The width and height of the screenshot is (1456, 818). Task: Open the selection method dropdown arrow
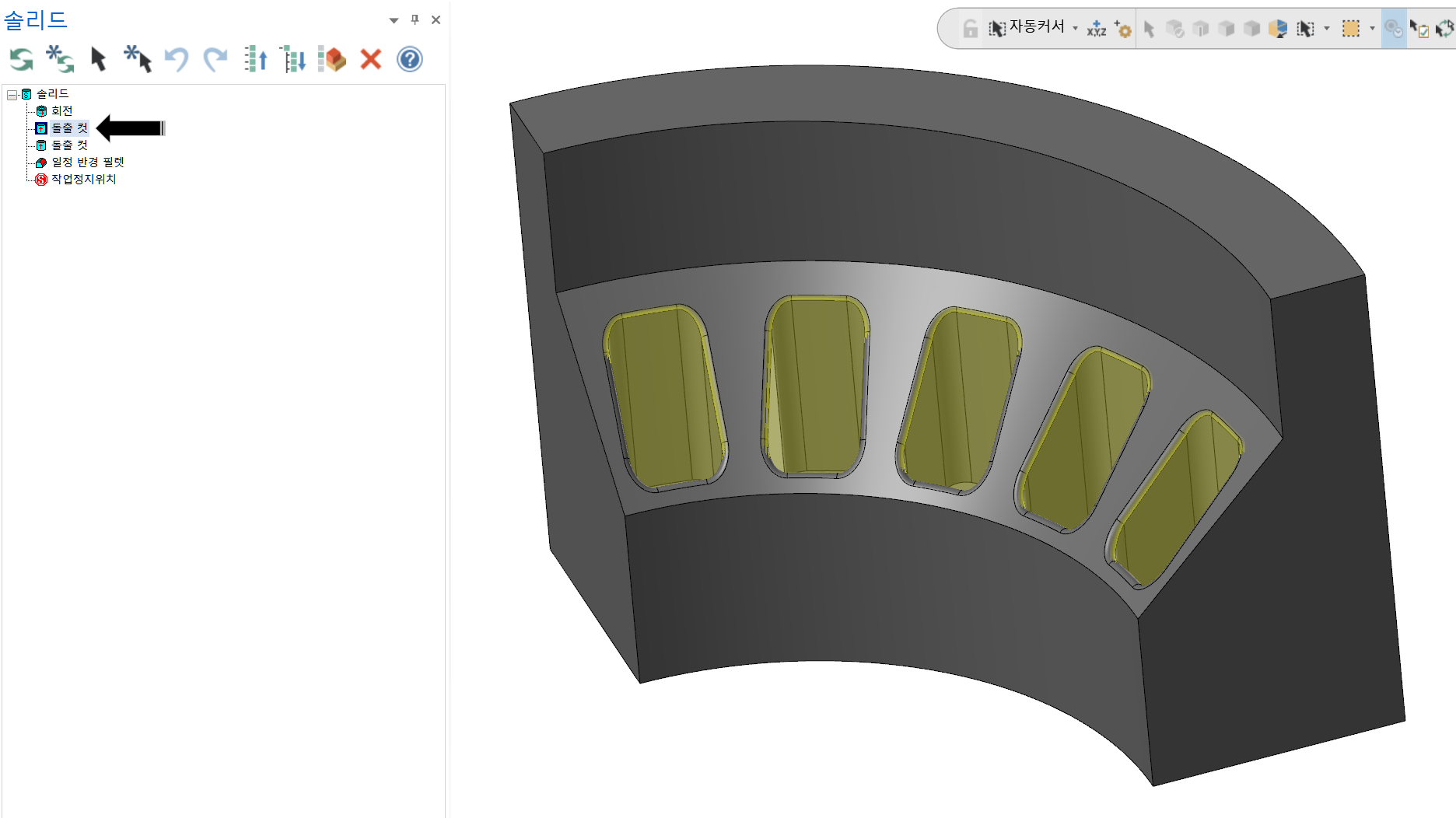tap(1327, 29)
